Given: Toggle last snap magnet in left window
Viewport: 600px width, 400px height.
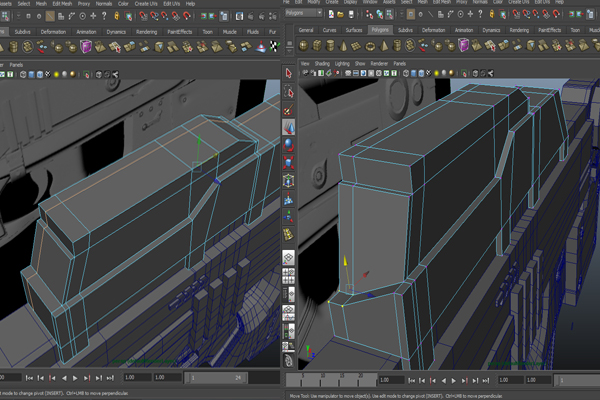Looking at the screenshot, I should coord(186,16).
